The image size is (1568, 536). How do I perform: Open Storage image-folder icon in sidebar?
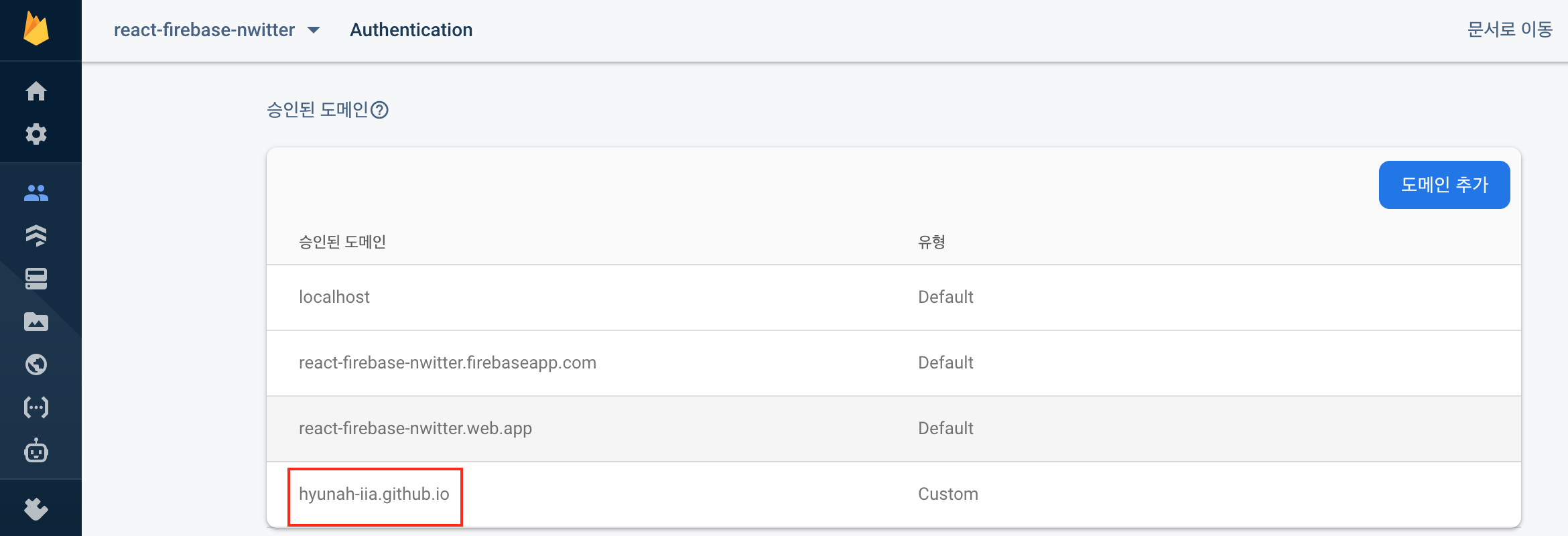click(x=36, y=322)
